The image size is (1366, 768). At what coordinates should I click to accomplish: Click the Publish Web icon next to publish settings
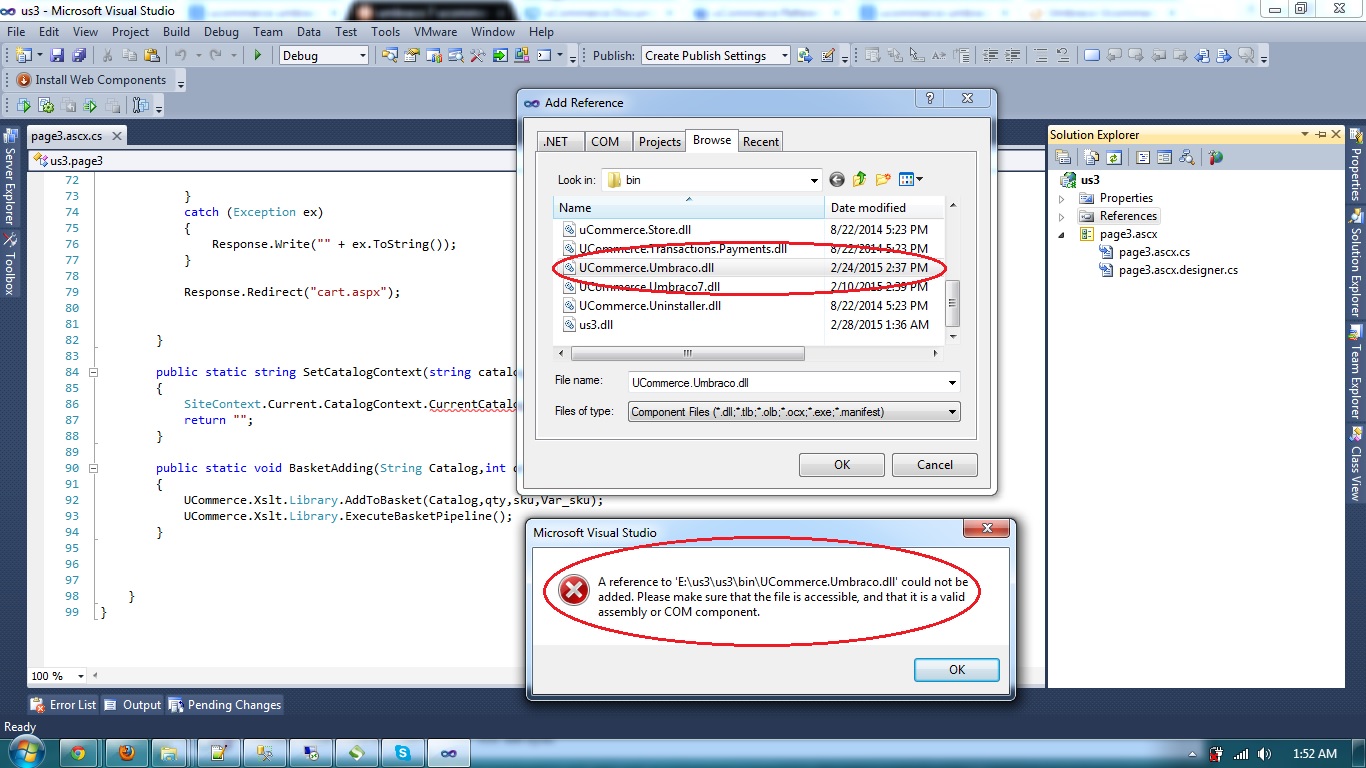[x=806, y=56]
